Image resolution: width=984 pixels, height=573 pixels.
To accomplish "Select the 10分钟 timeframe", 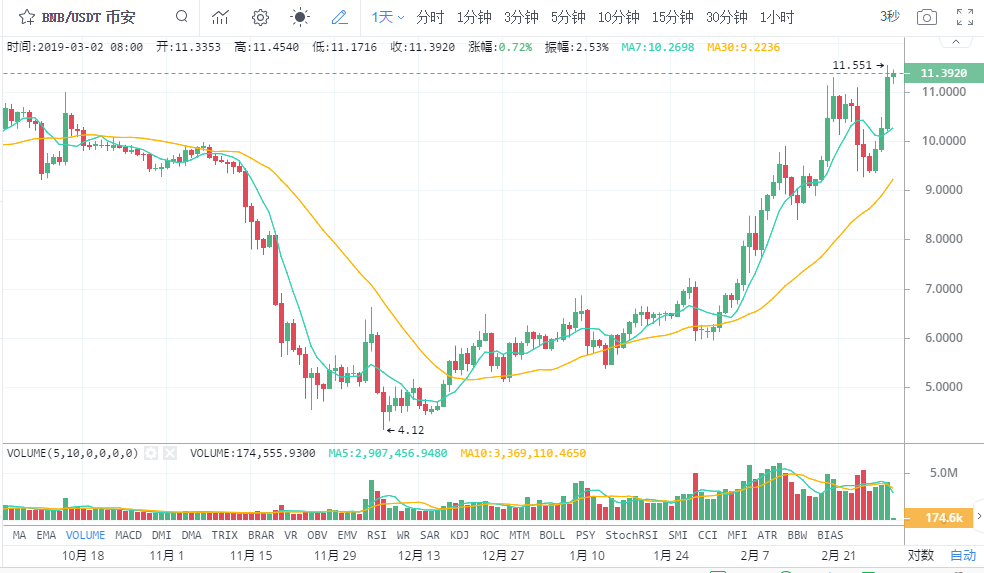I will tap(618, 17).
